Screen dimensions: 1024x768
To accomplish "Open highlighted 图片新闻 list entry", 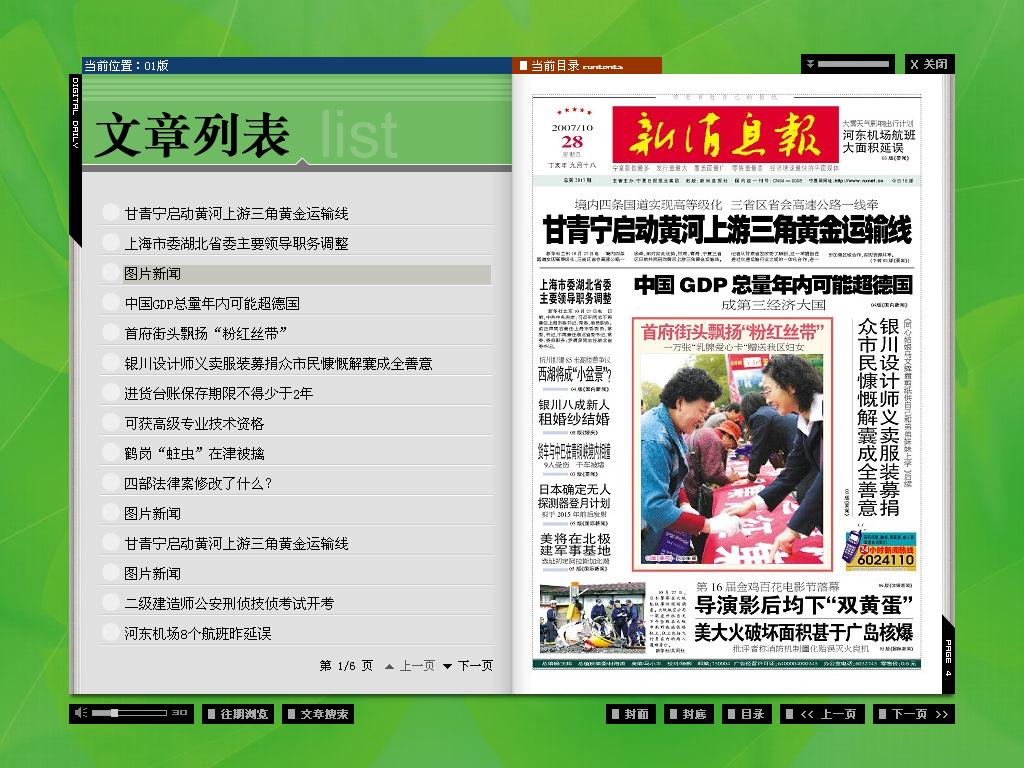I will click(307, 274).
